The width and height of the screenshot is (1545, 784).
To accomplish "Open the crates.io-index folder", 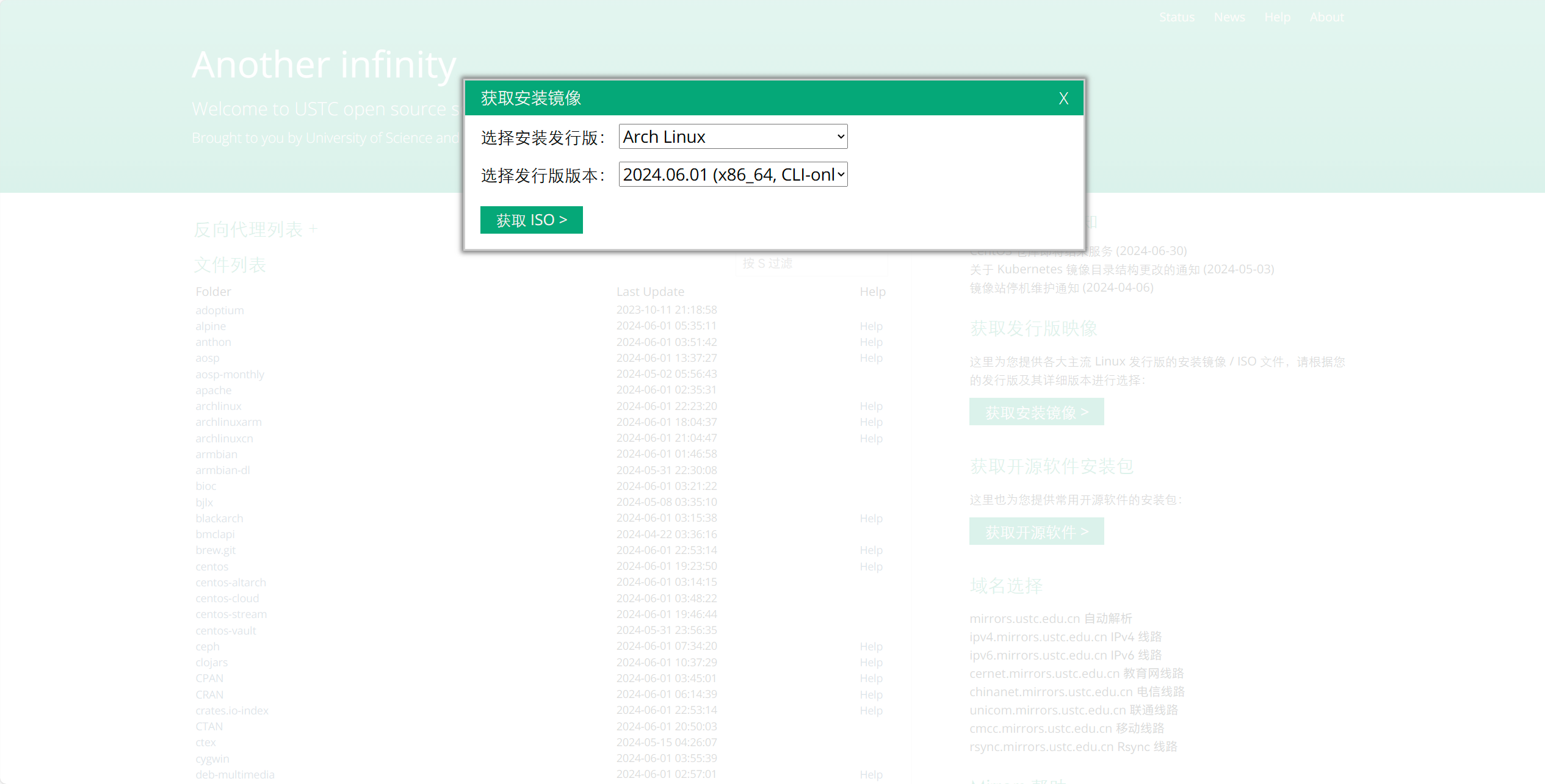I will [x=232, y=710].
